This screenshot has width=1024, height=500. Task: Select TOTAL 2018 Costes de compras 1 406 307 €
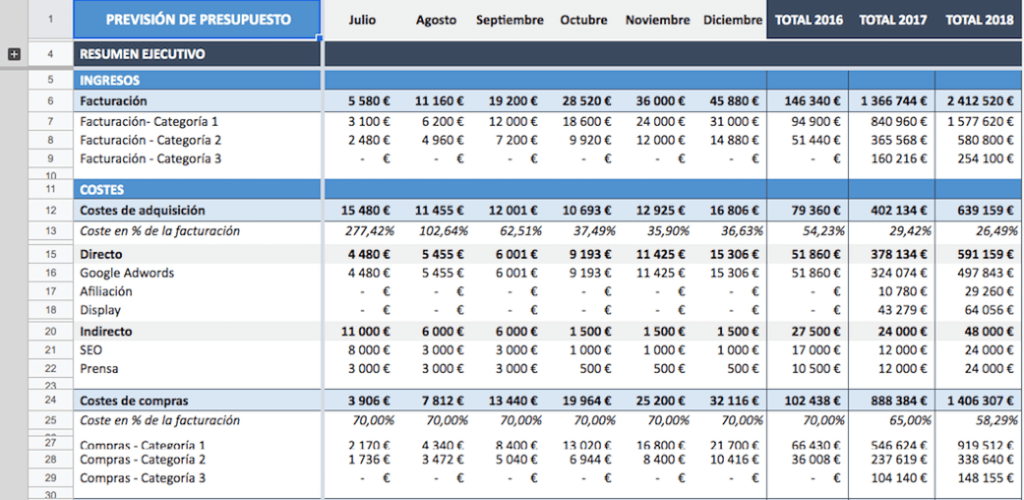981,400
